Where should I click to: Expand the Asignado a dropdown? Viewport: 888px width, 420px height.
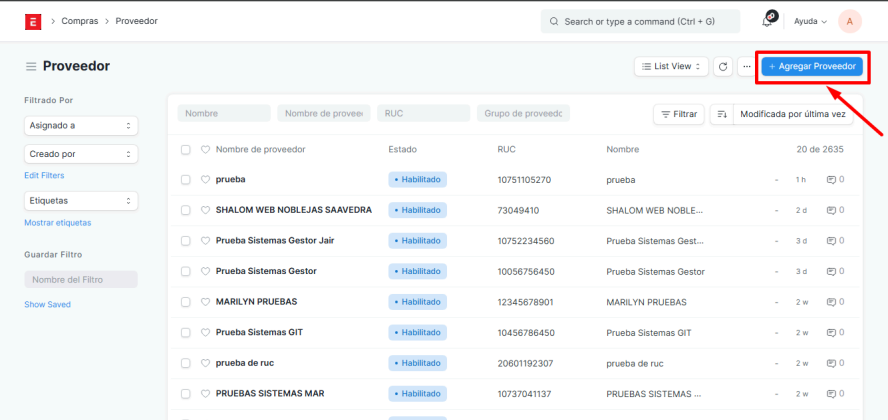click(81, 126)
